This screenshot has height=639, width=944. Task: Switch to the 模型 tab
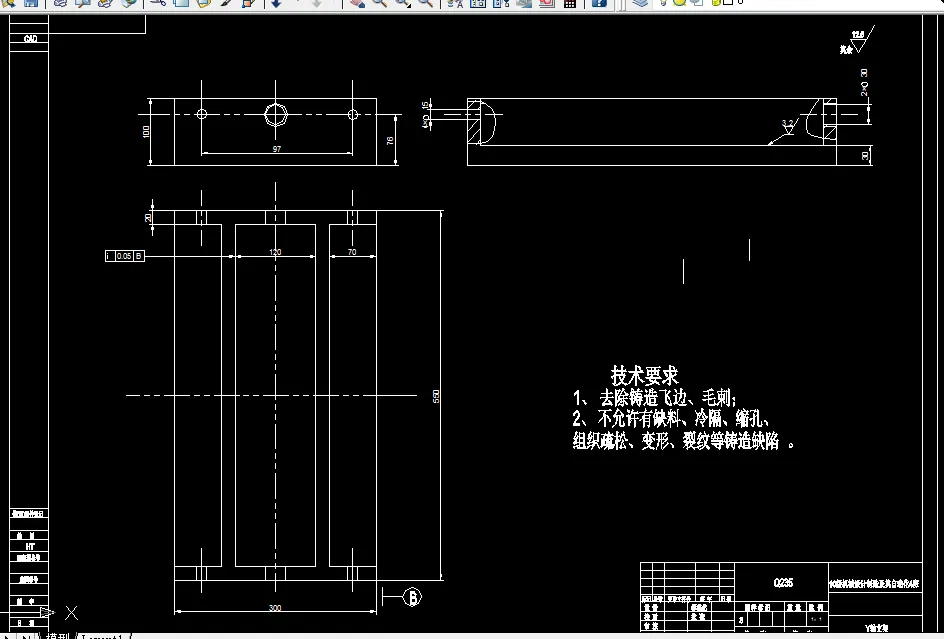pos(58,636)
